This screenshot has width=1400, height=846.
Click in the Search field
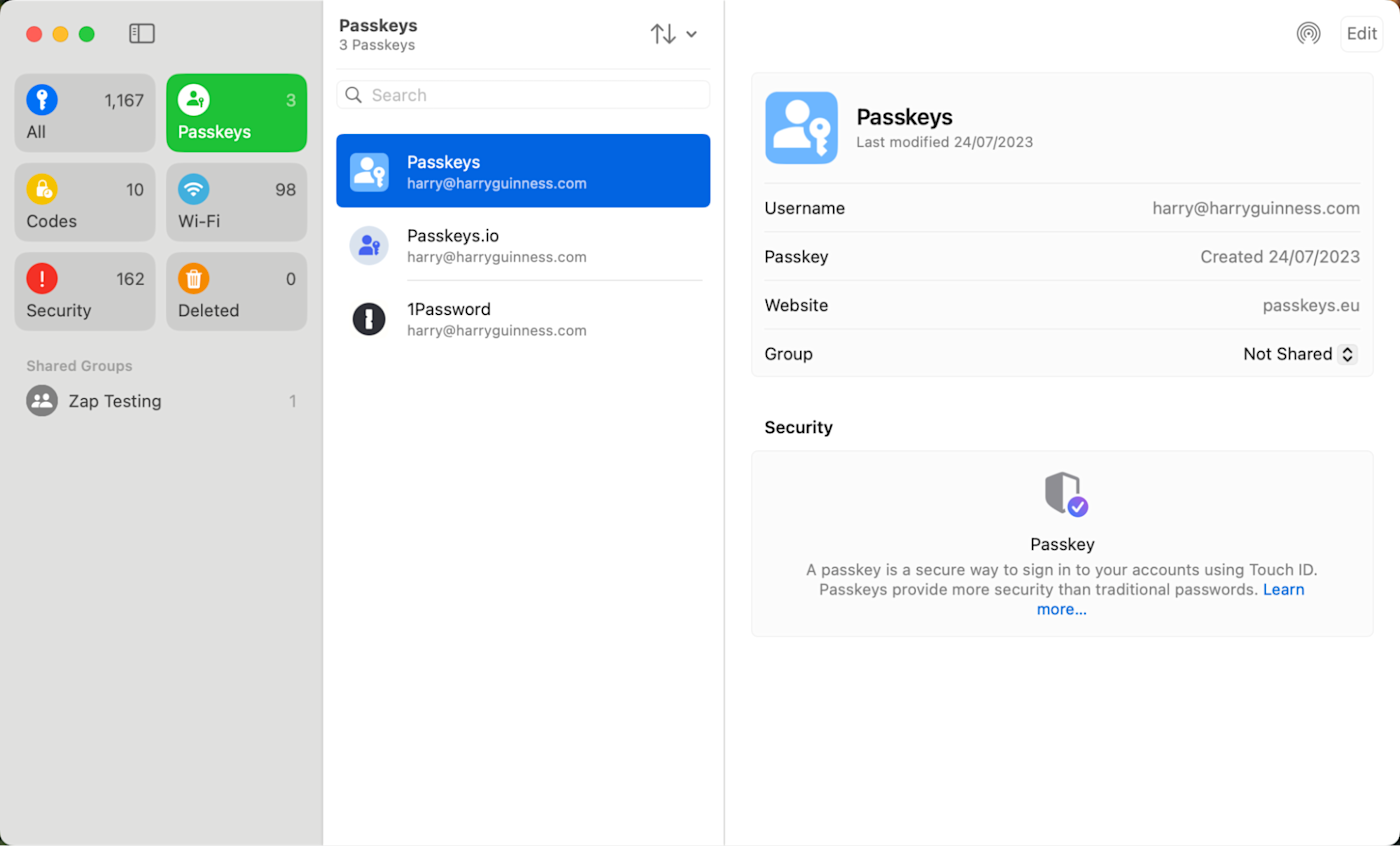(x=523, y=95)
